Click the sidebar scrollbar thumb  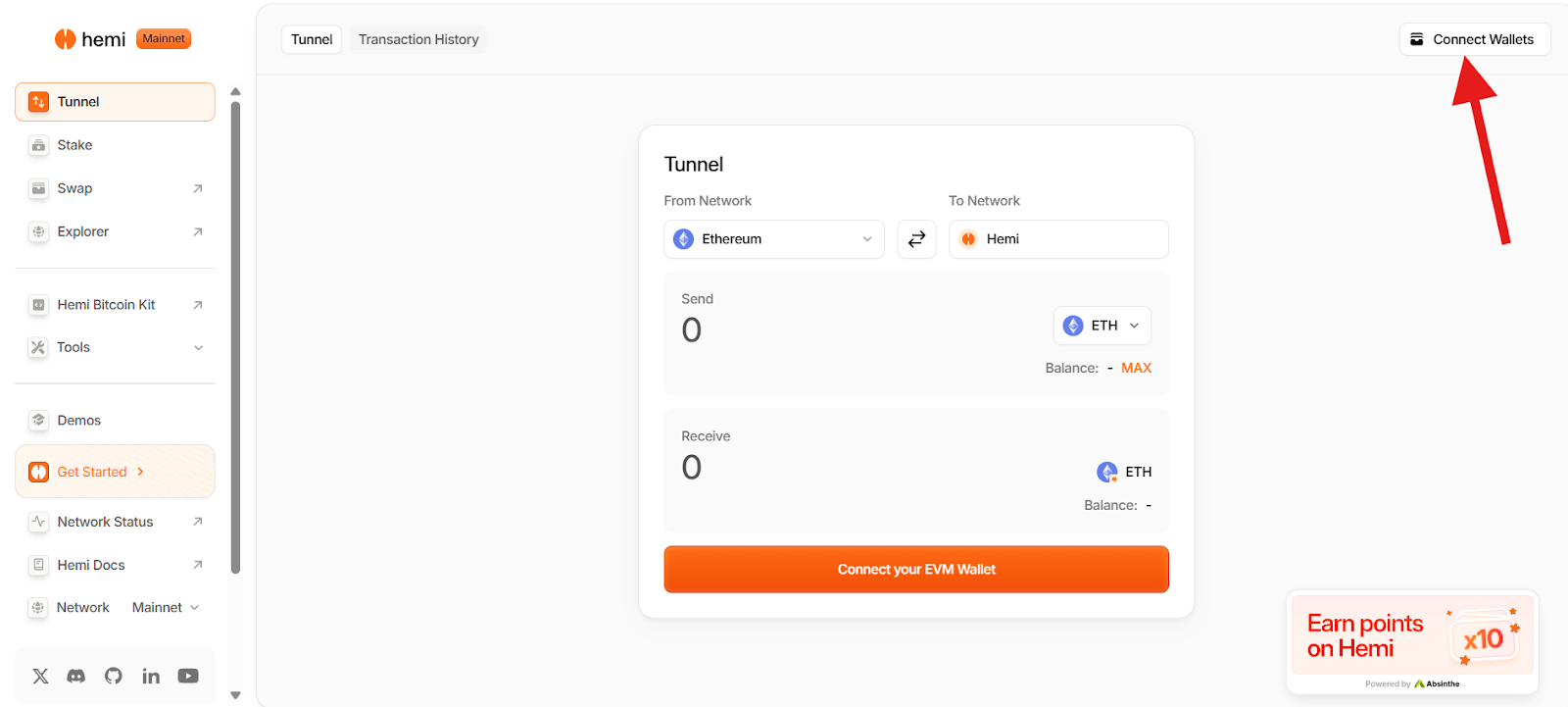(x=235, y=337)
